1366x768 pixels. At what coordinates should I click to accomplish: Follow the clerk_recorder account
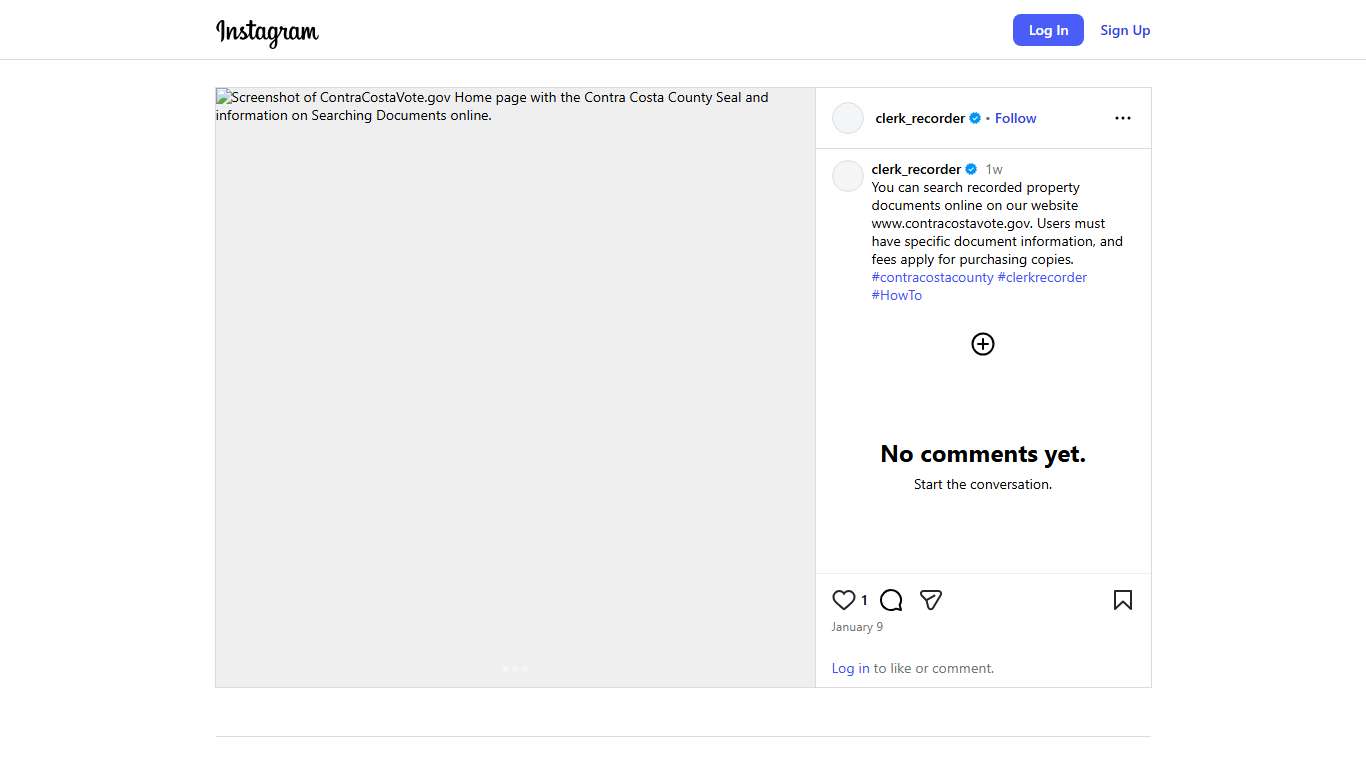(1015, 118)
